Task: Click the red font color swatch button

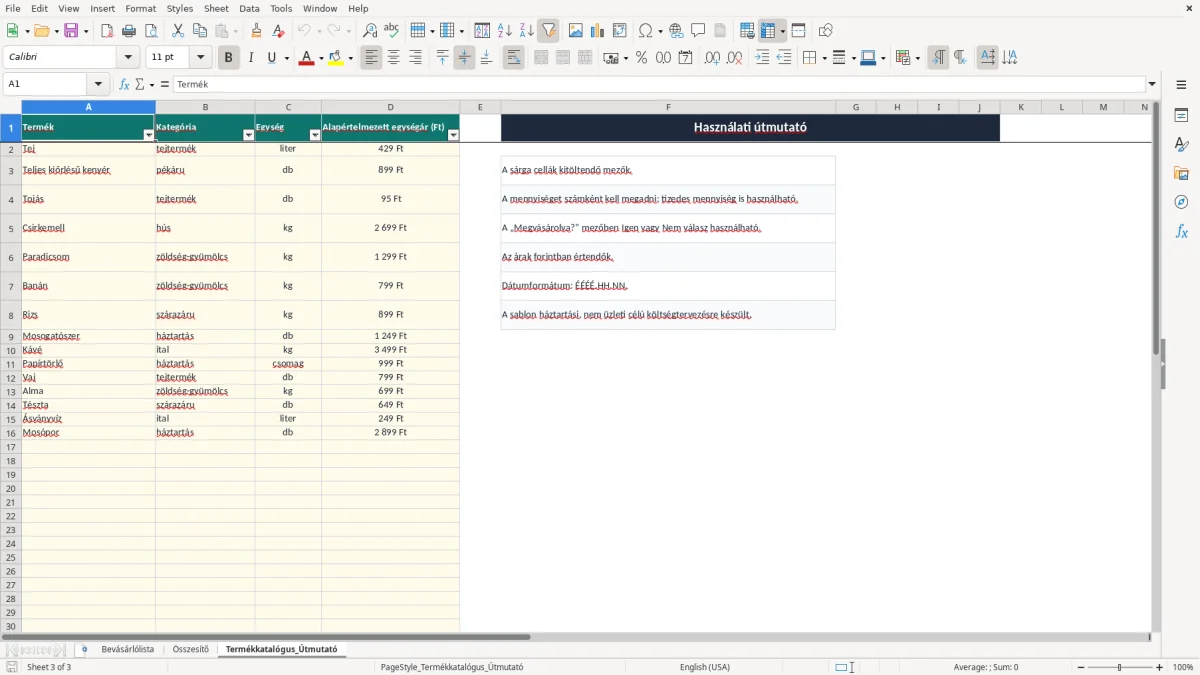Action: tap(306, 58)
